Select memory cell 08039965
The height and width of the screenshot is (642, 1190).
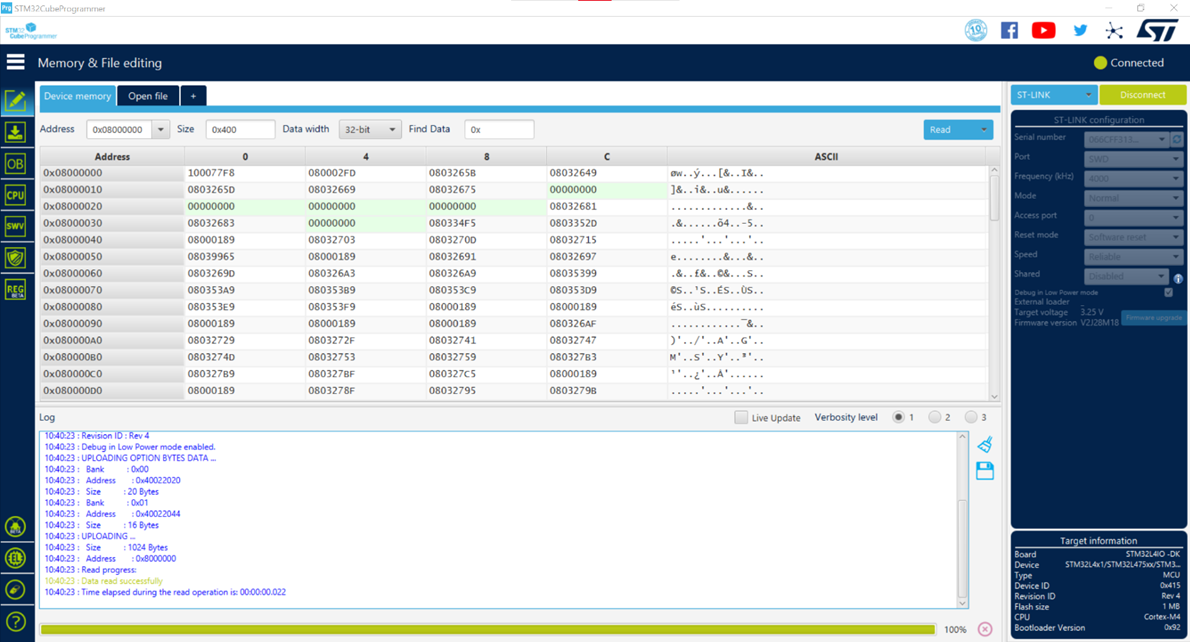244,256
